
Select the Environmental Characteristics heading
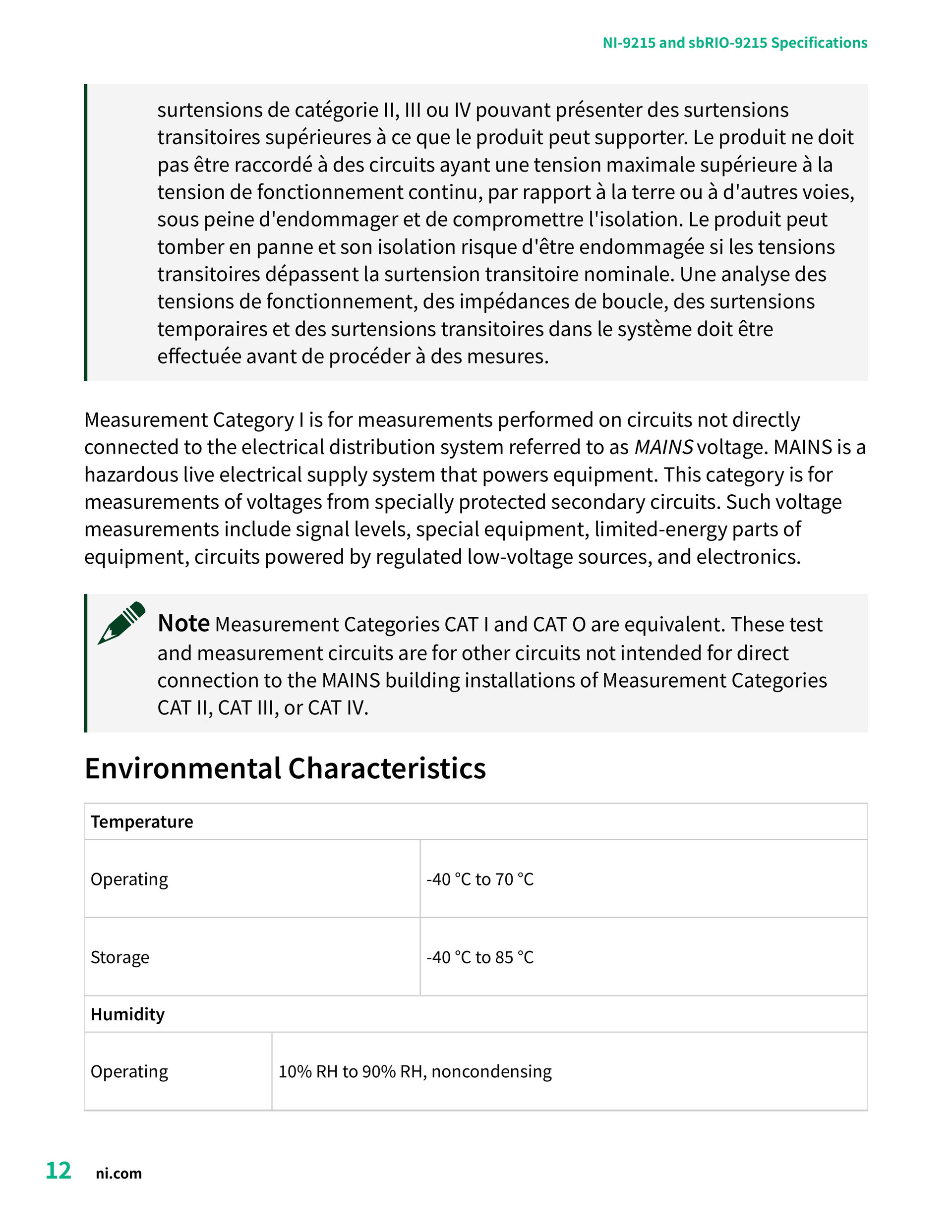click(285, 768)
